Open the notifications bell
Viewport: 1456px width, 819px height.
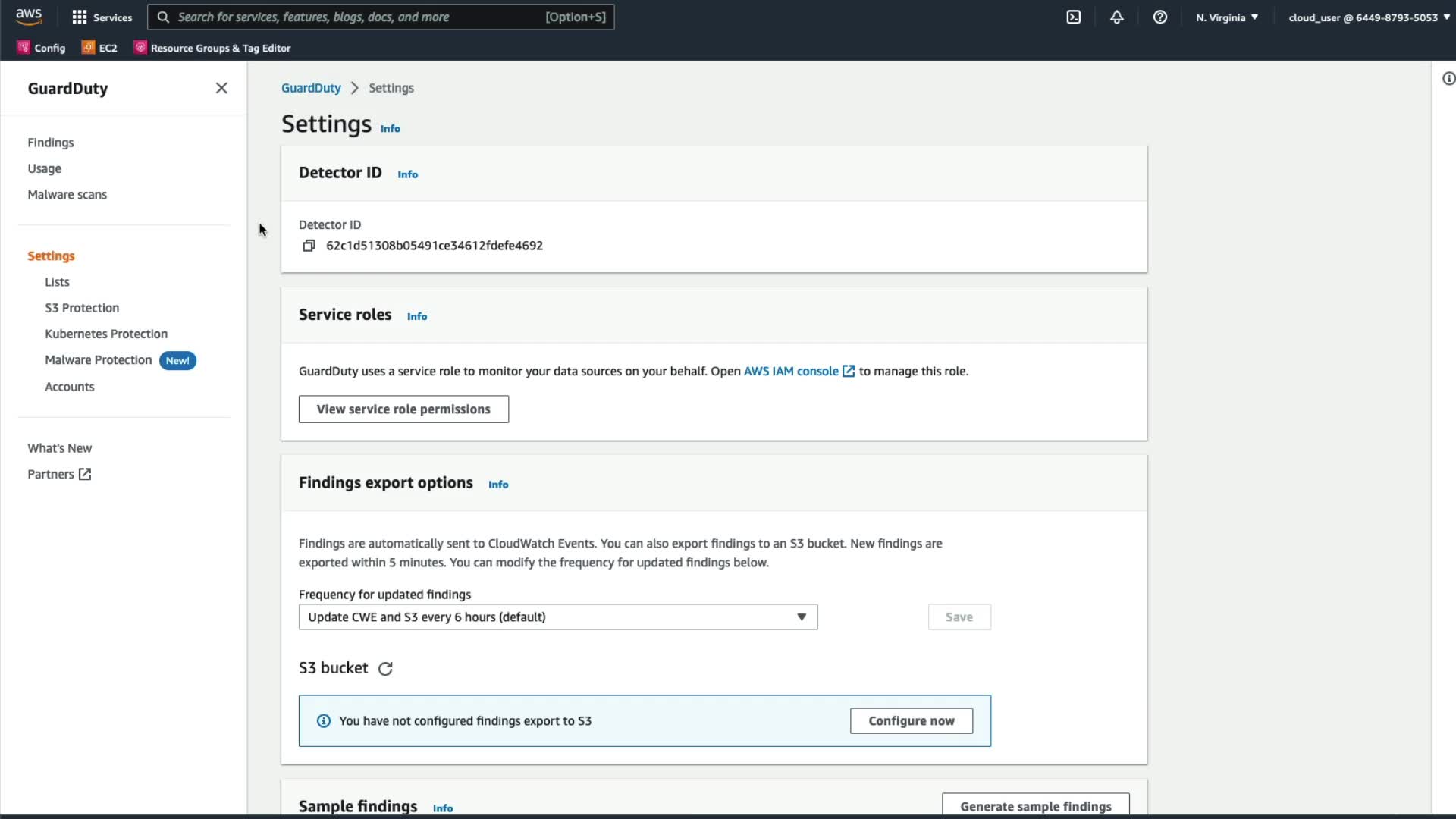pyautogui.click(x=1116, y=17)
